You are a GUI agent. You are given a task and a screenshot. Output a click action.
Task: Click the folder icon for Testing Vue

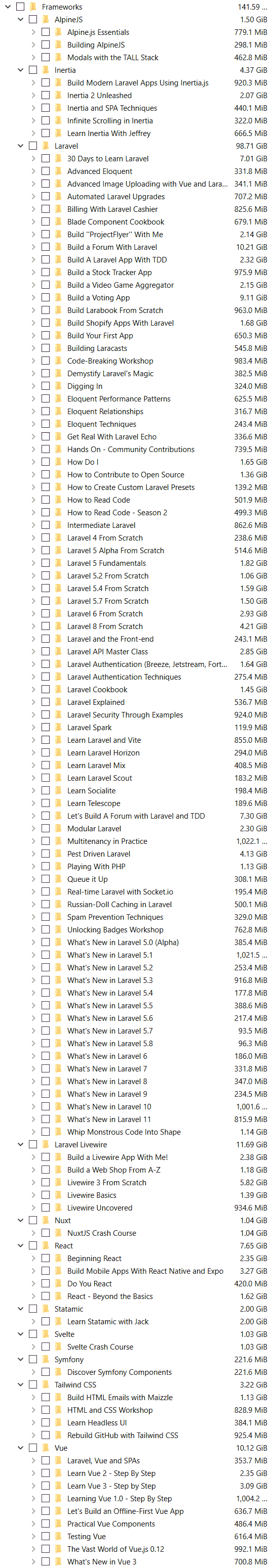[59, 1536]
